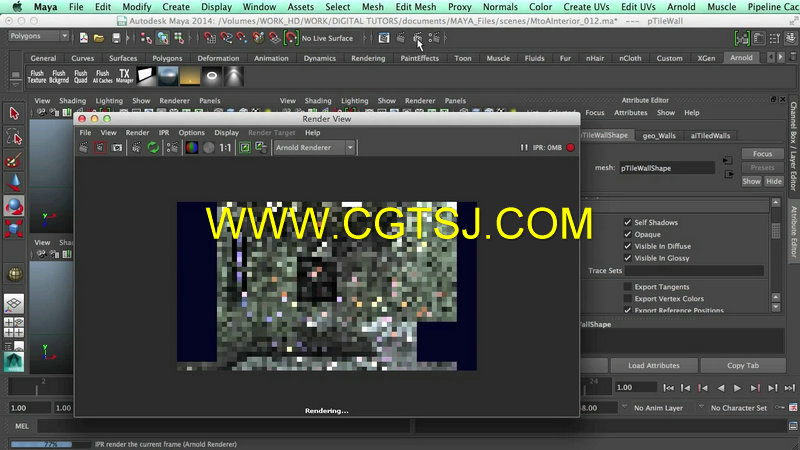Expand shelf options menu arrow at left
This screenshot has height=450, width=800.
click(15, 83)
